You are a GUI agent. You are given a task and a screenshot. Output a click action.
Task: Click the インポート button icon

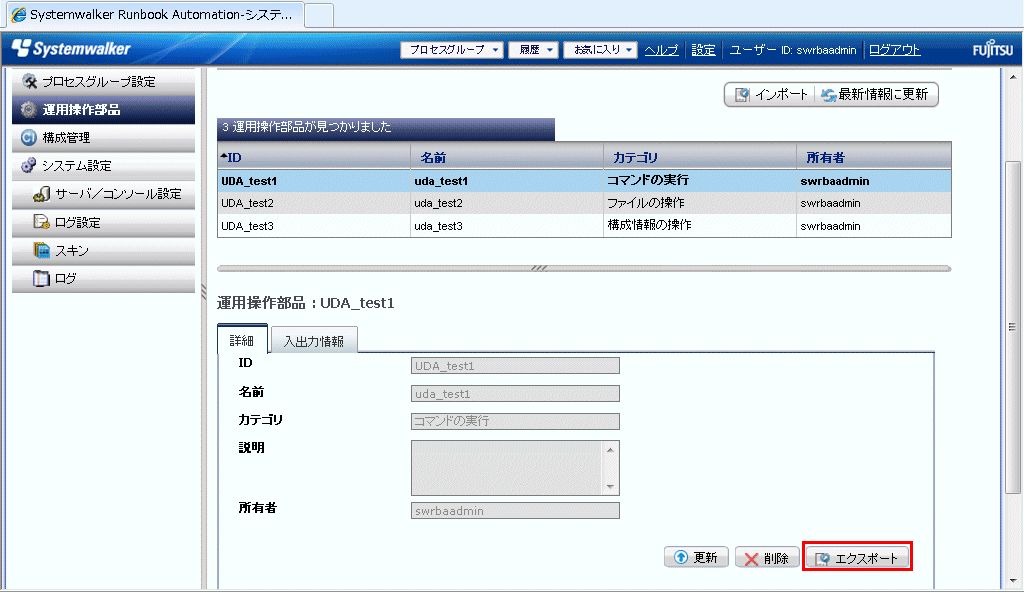click(x=742, y=95)
